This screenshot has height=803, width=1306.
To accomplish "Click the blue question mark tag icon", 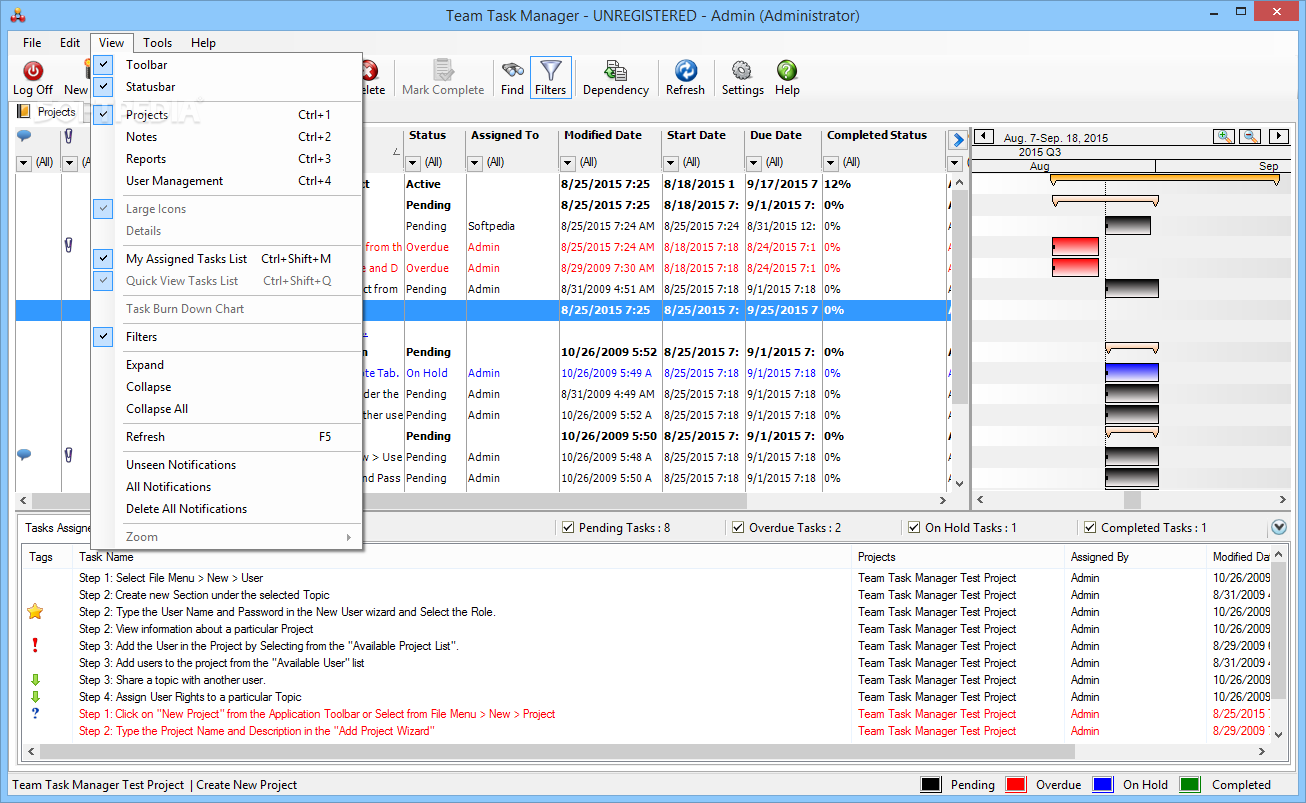I will [35, 713].
